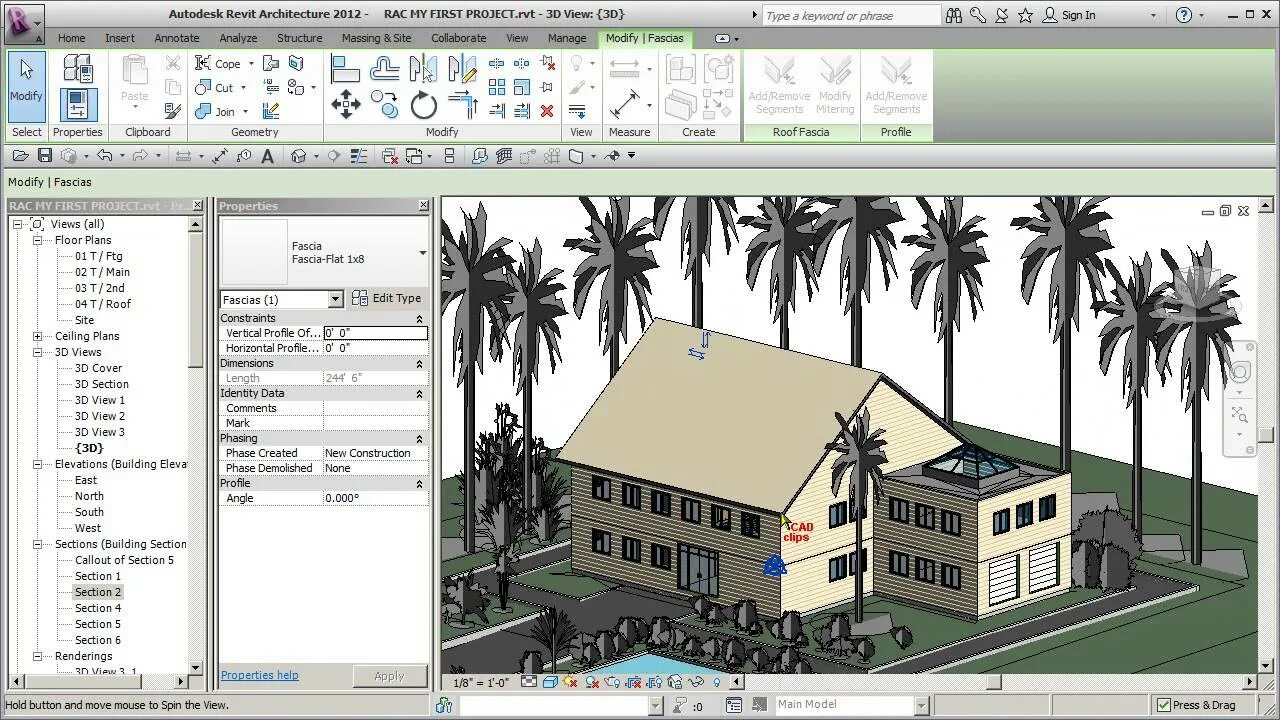Switch to the Insert ribbon tab
1280x720 pixels.
120,38
